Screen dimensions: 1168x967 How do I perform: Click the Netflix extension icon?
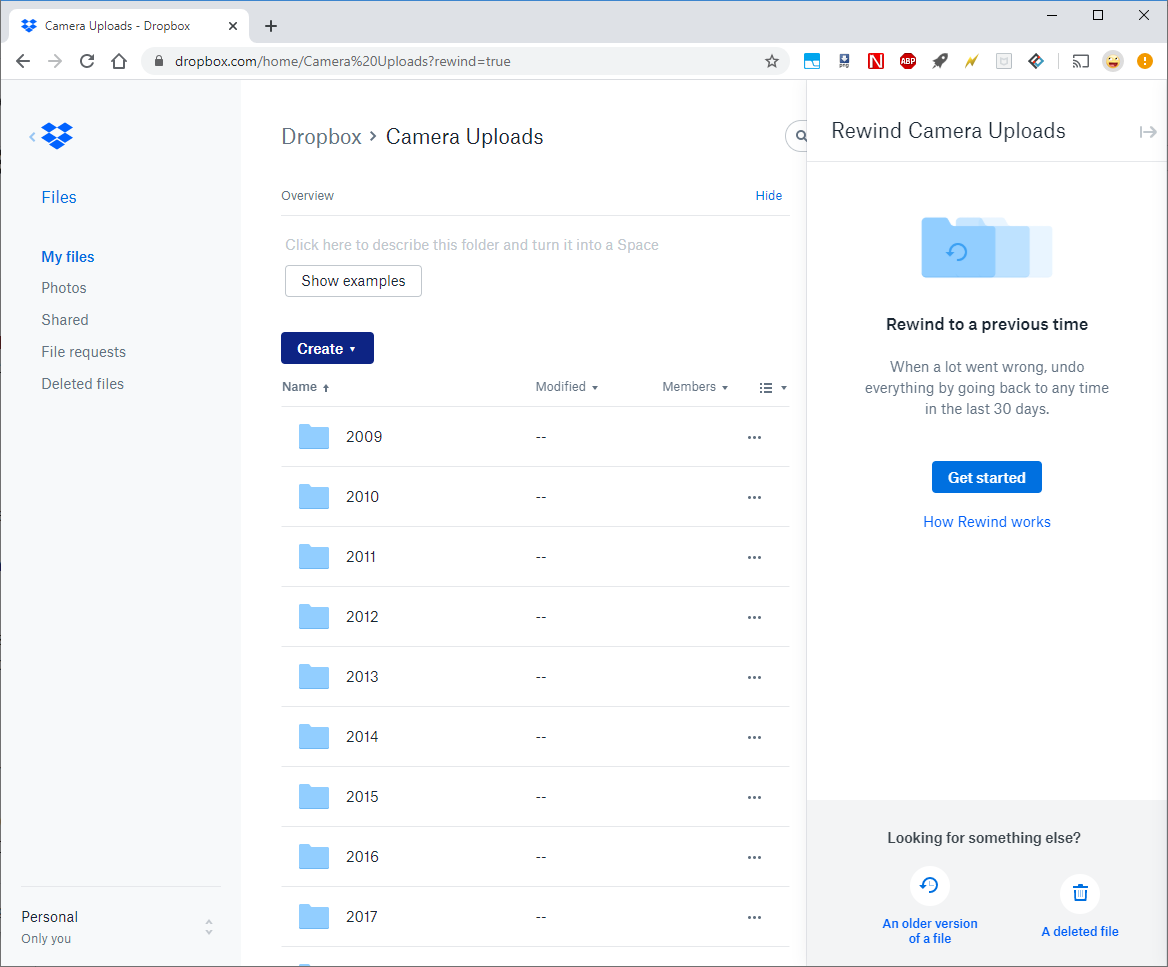pyautogui.click(x=876, y=61)
